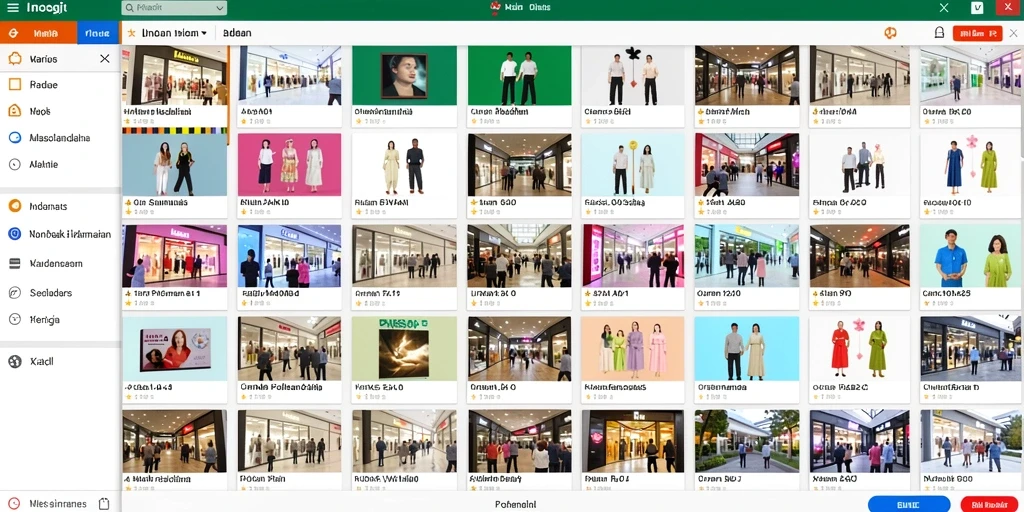Open the hamburger menu in the header

12,8
